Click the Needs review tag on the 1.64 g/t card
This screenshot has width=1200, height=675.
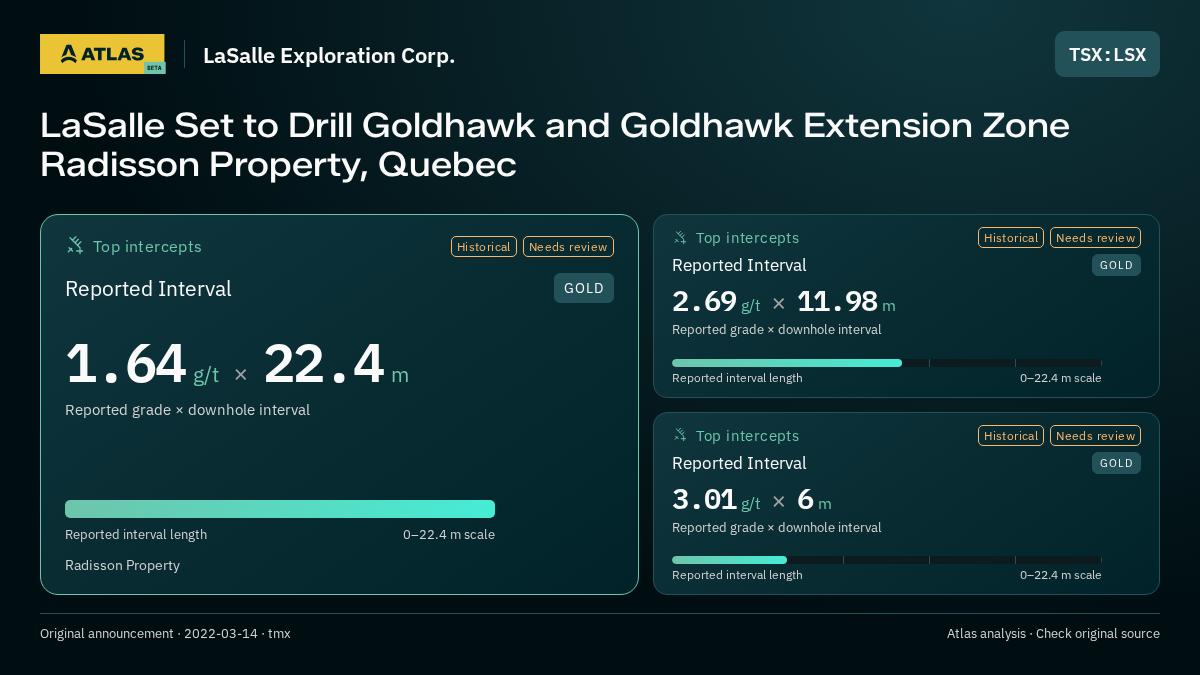(568, 247)
